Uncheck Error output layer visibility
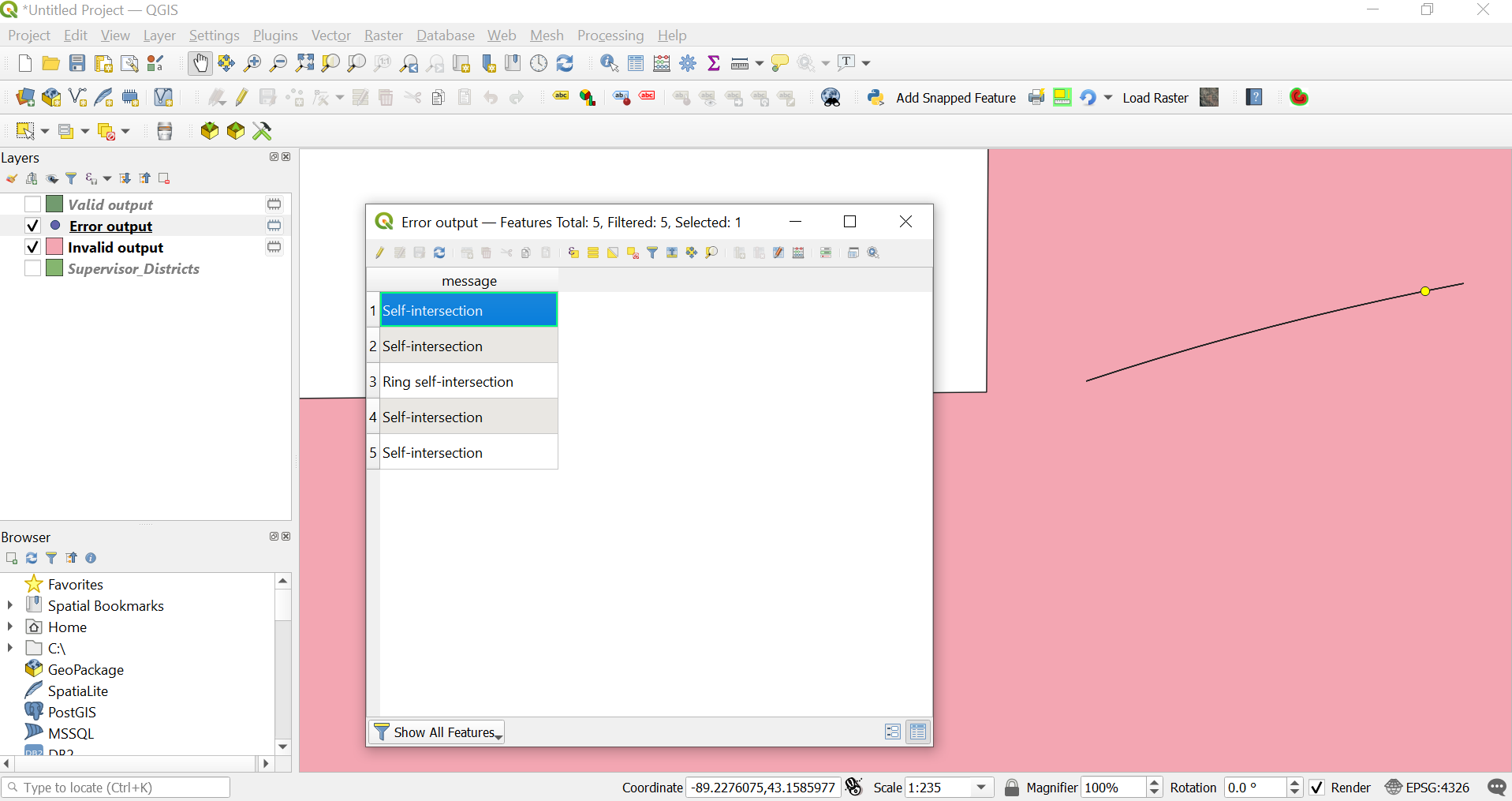This screenshot has height=801, width=1512. 32,226
